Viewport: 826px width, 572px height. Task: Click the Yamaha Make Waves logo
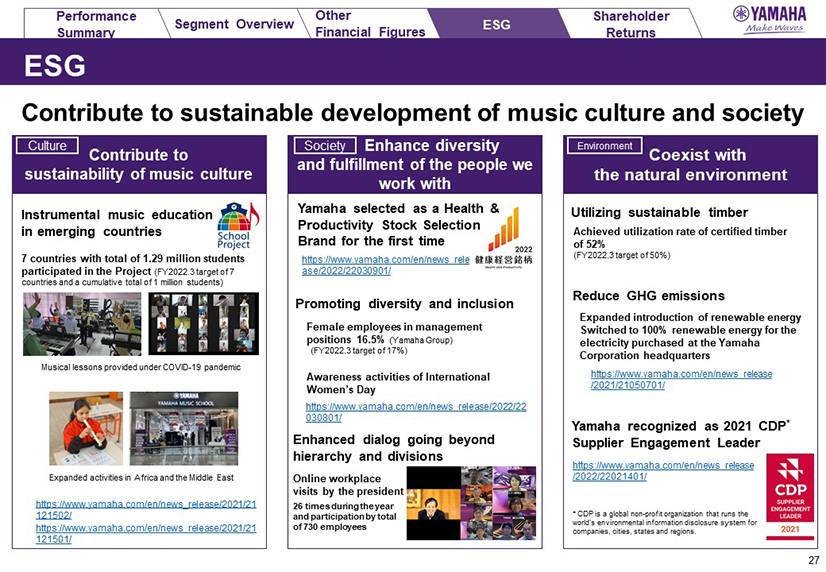[x=768, y=19]
